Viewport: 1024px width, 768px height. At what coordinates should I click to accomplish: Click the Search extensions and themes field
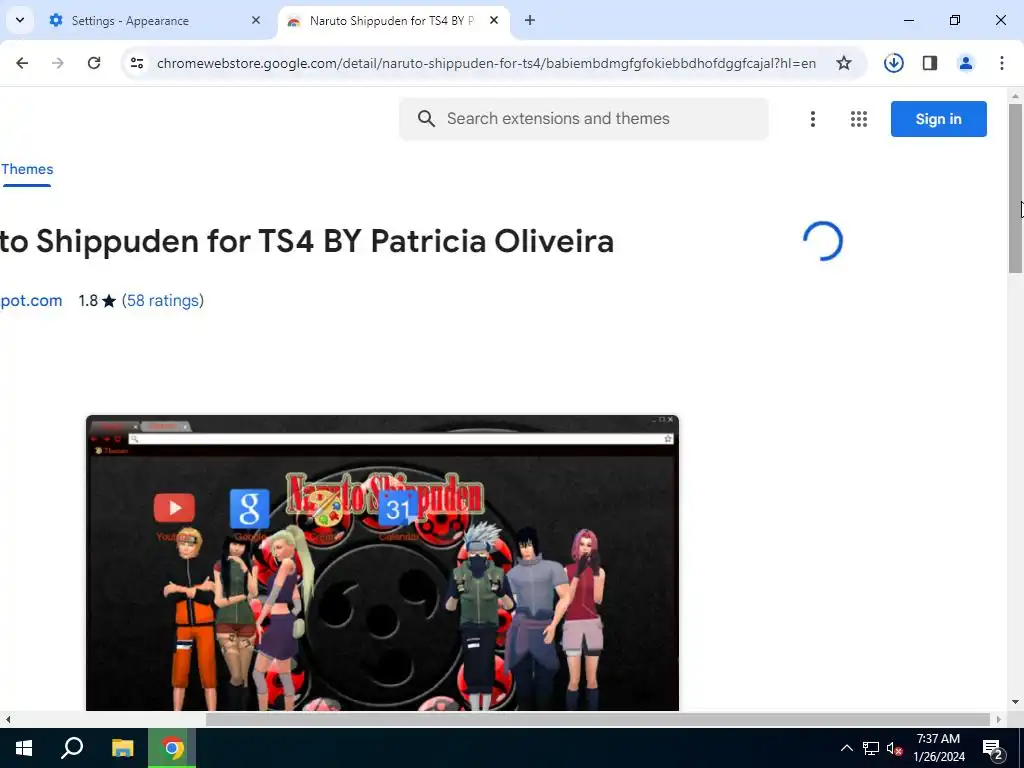(583, 119)
